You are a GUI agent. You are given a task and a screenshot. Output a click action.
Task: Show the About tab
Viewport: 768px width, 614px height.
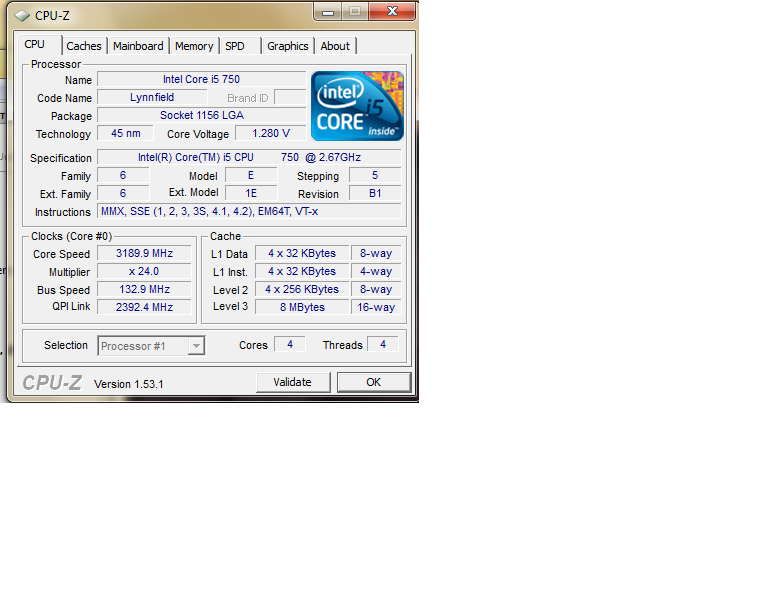coord(335,46)
